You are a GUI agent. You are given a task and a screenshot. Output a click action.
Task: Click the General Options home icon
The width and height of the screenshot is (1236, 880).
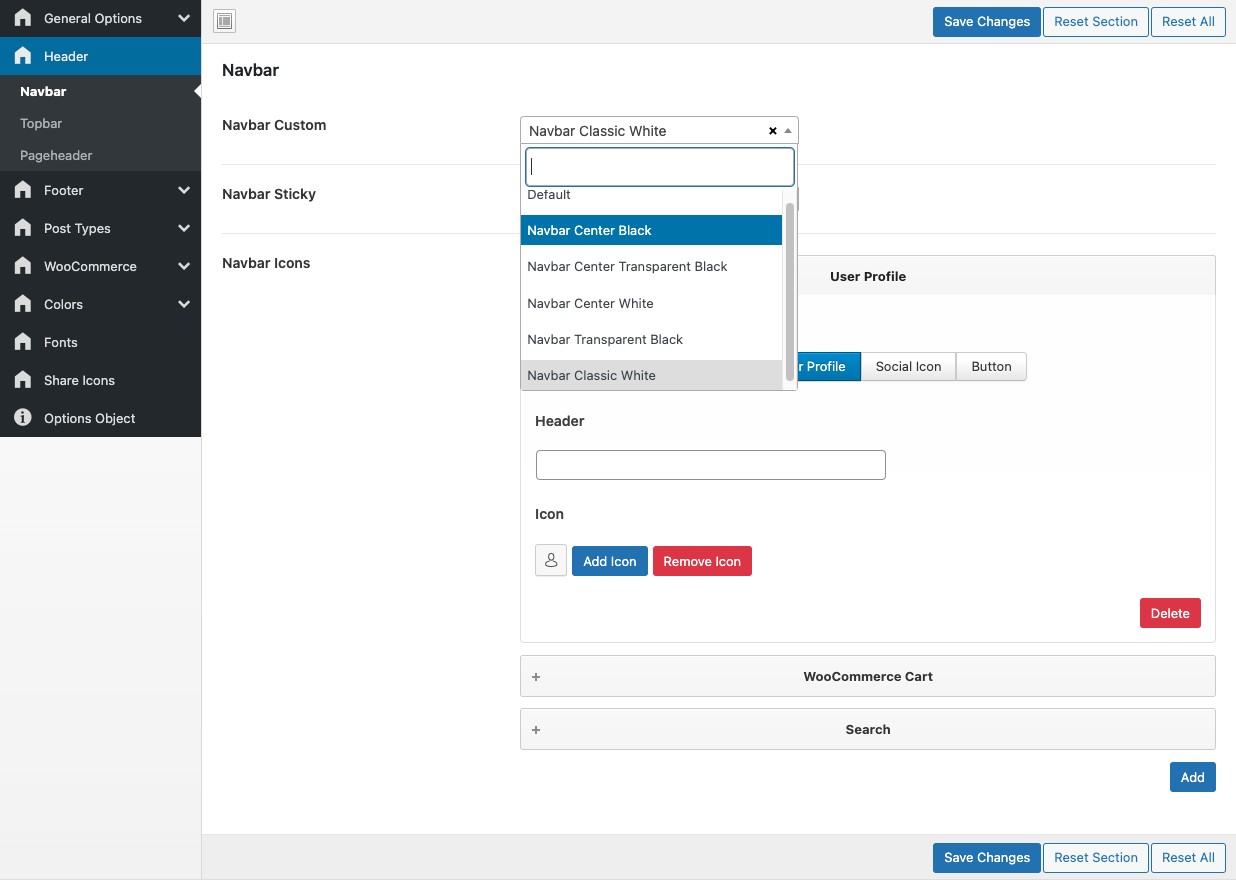pyautogui.click(x=23, y=18)
